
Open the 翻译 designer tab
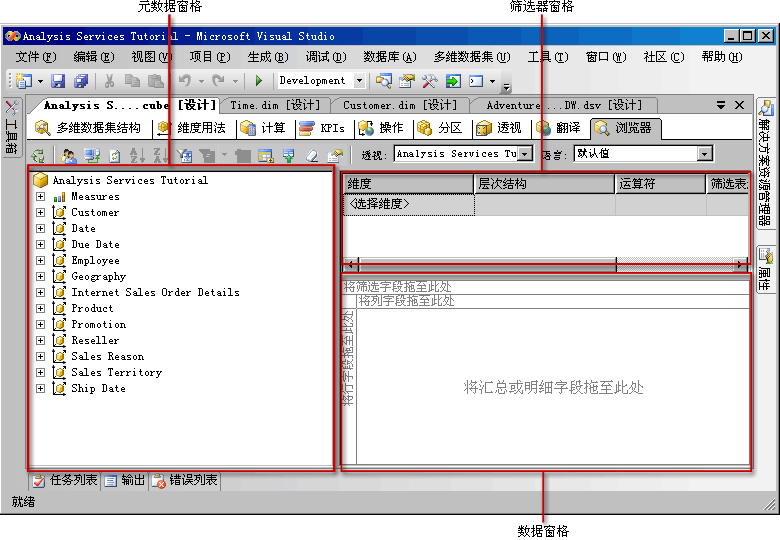pos(559,128)
